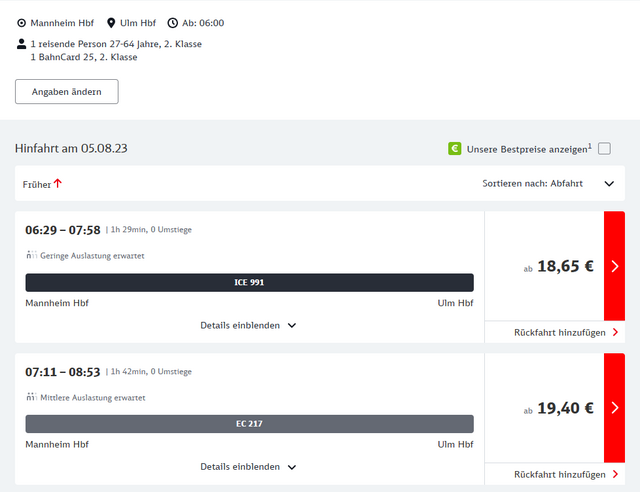Click occupancy icon for Mittlere Auslastung

pyautogui.click(x=31, y=397)
